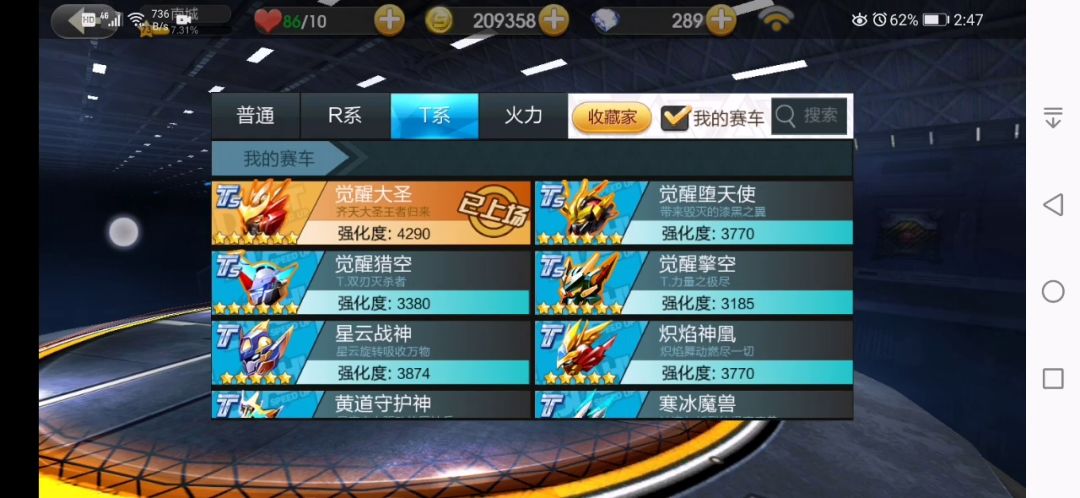This screenshot has height=498, width=1080.
Task: Expand the notification pull-down arrow
Action: point(1052,117)
